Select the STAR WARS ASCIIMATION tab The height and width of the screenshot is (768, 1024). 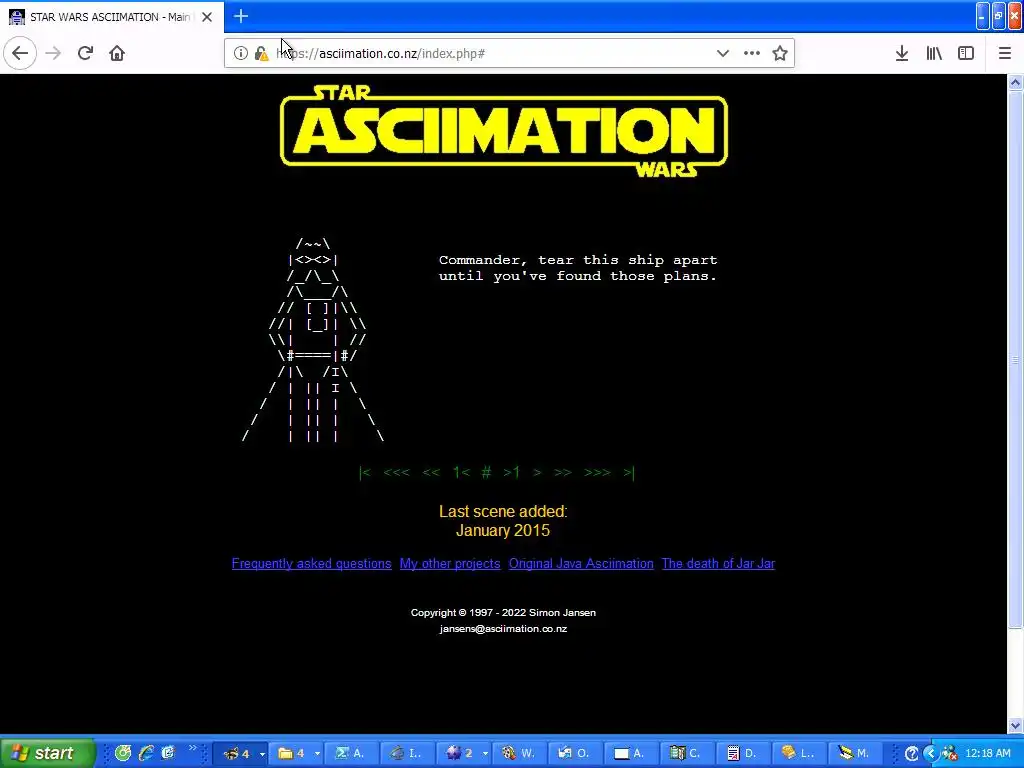pos(111,17)
